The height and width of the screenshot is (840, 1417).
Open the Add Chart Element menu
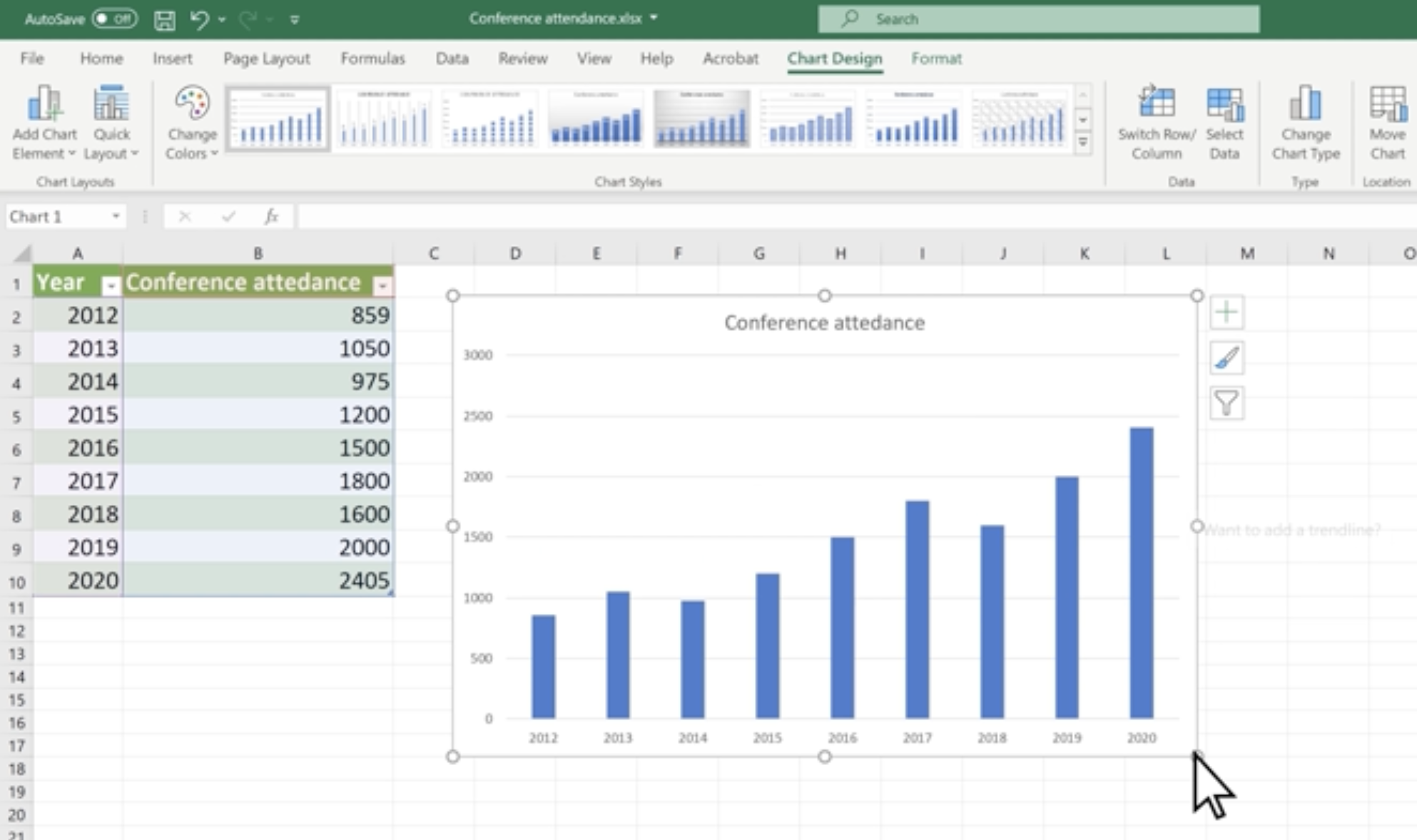click(45, 121)
